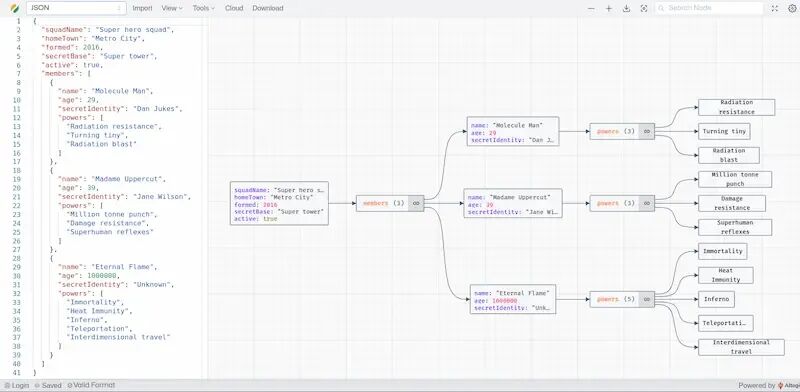The image size is (800, 392).
Task: Click the Powered by link
Action: coord(769,385)
